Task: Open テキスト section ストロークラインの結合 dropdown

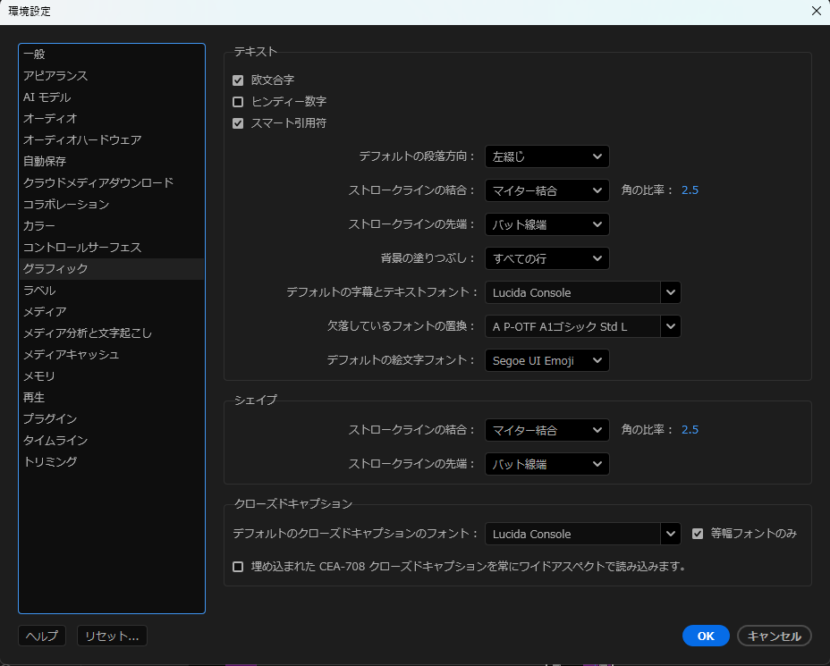Action: tap(546, 190)
